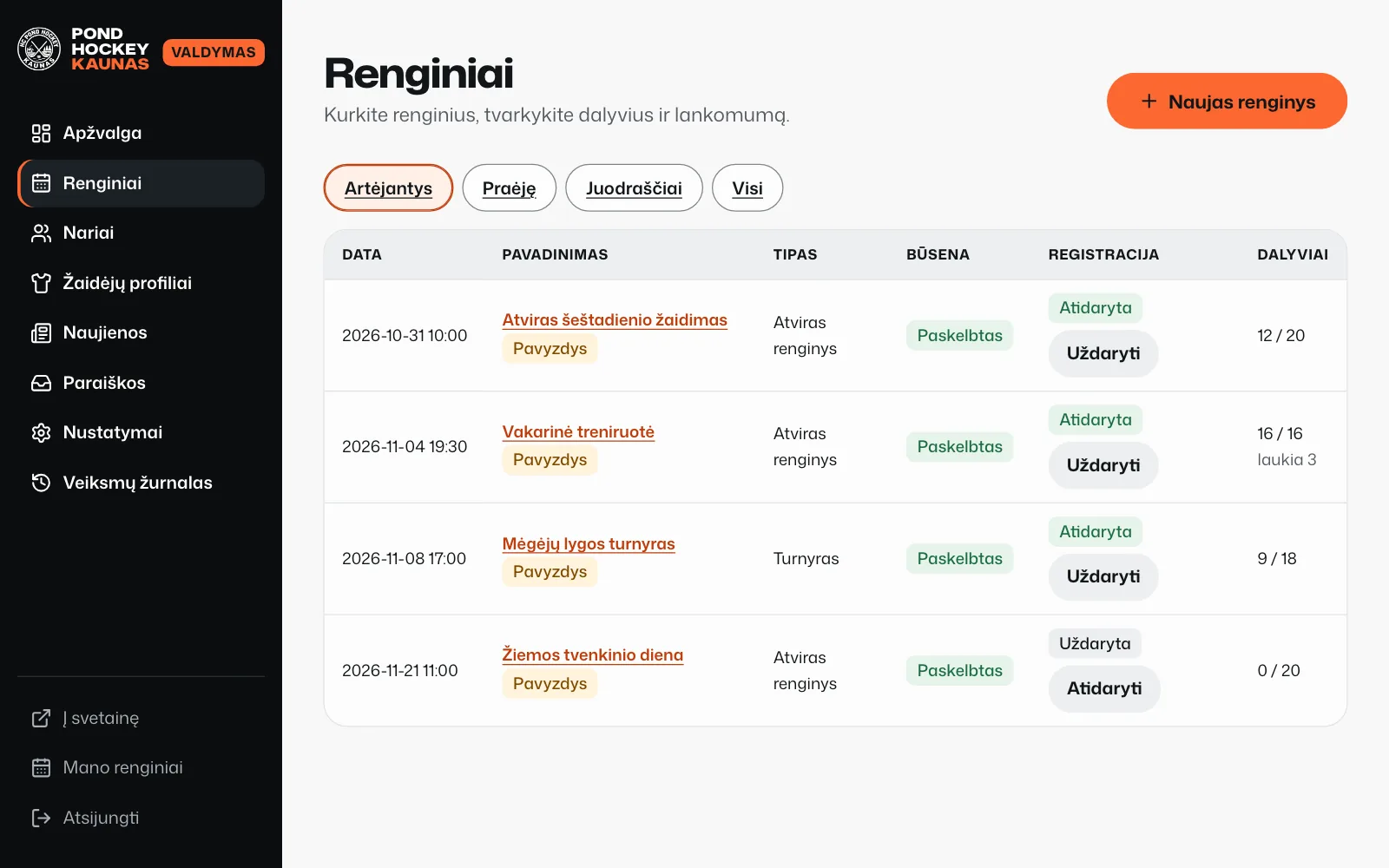Go to Nariai in the sidebar
This screenshot has height=868, width=1389.
[141, 233]
